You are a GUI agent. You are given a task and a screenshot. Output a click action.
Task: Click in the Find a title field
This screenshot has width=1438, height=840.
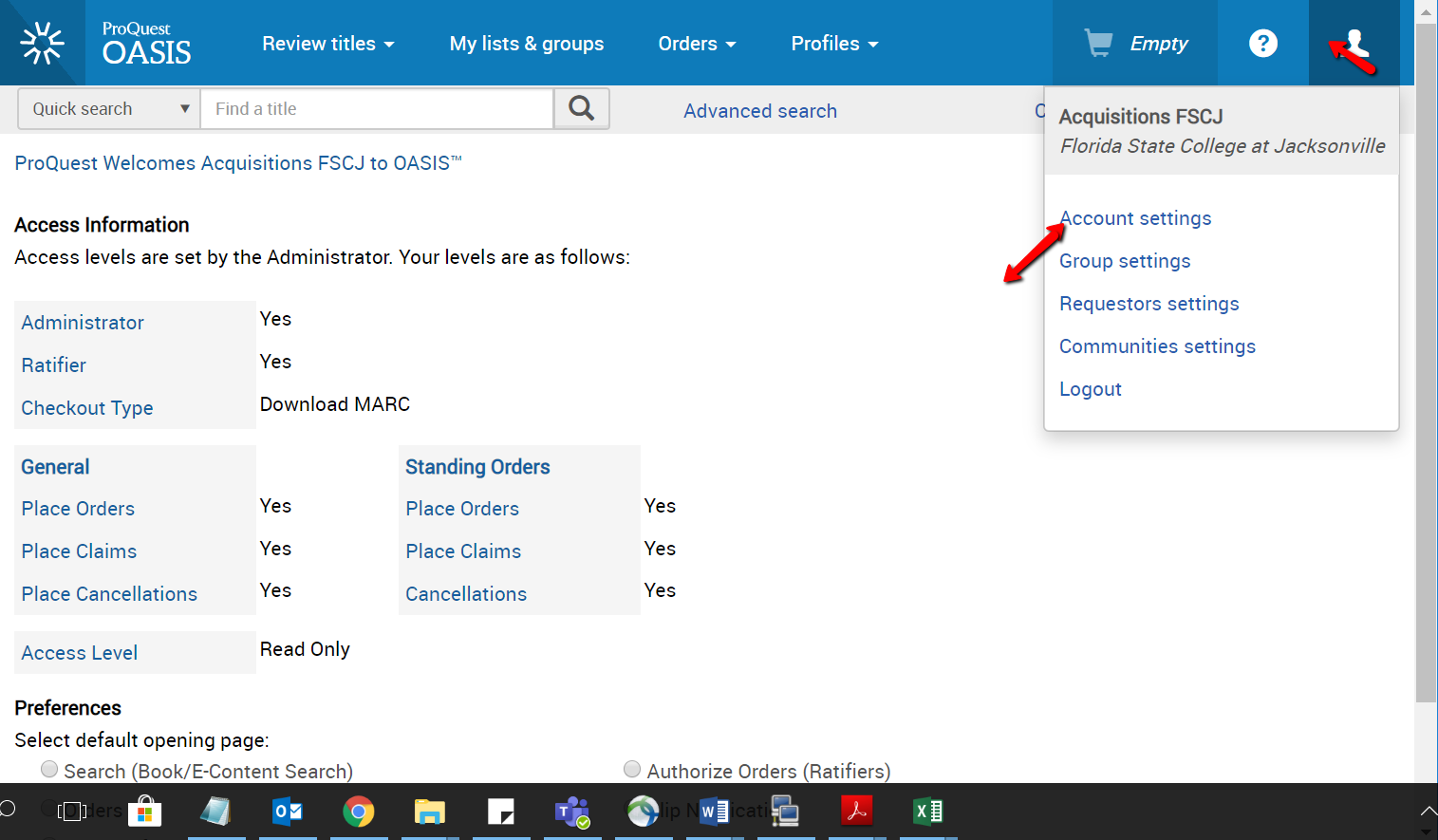(x=377, y=109)
